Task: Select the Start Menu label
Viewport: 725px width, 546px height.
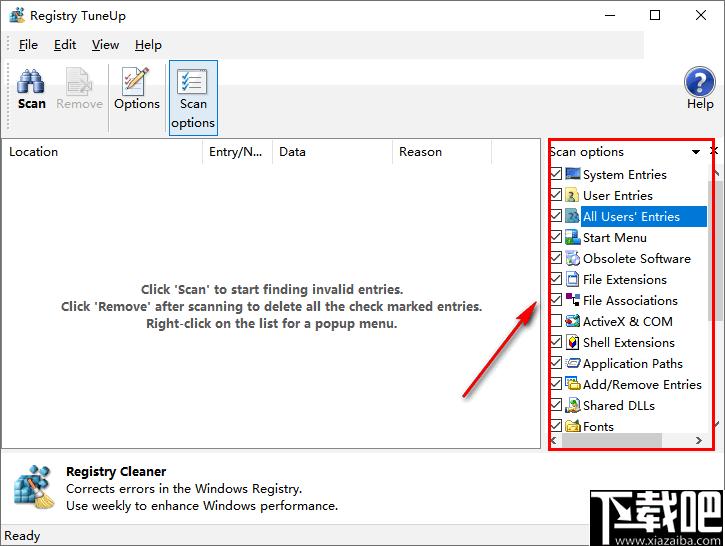Action: point(614,237)
